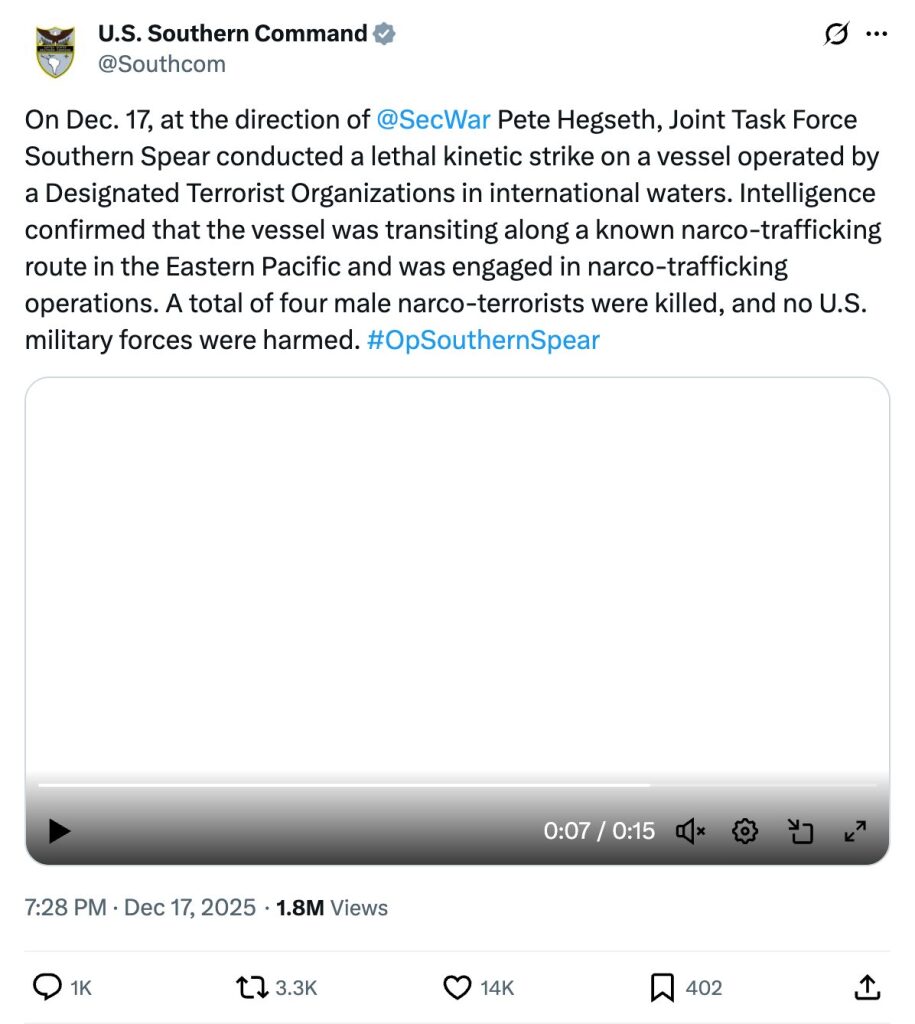
Task: Open the @SecWar mention link
Action: pyautogui.click(x=434, y=120)
